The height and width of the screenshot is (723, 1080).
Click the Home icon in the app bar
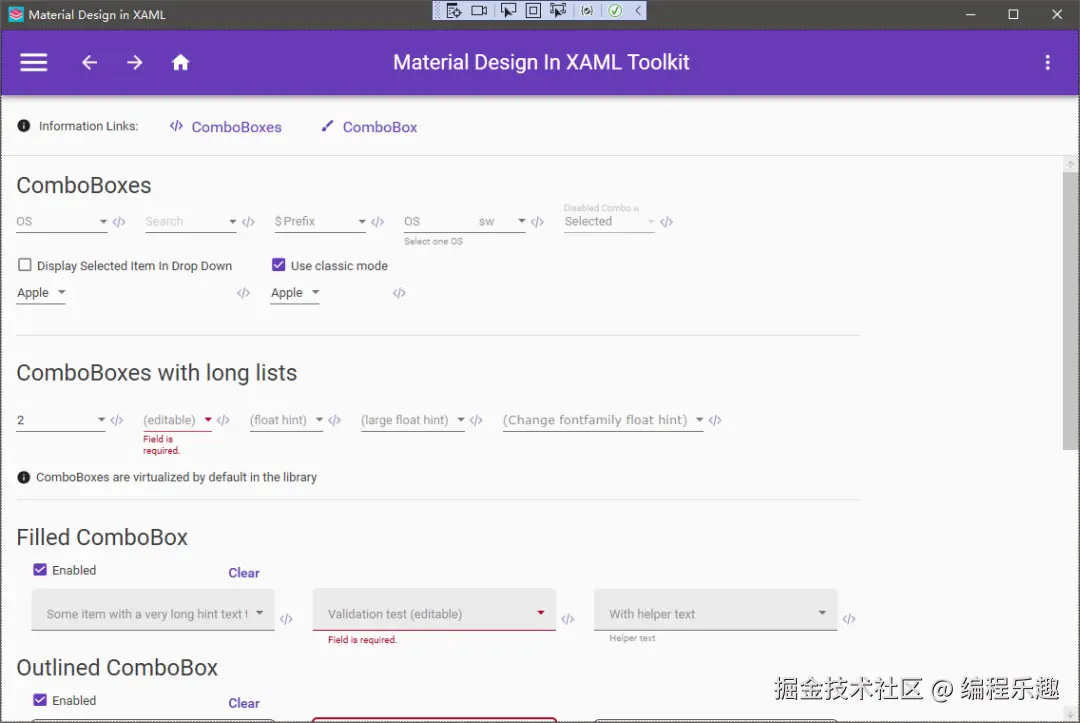(x=180, y=63)
